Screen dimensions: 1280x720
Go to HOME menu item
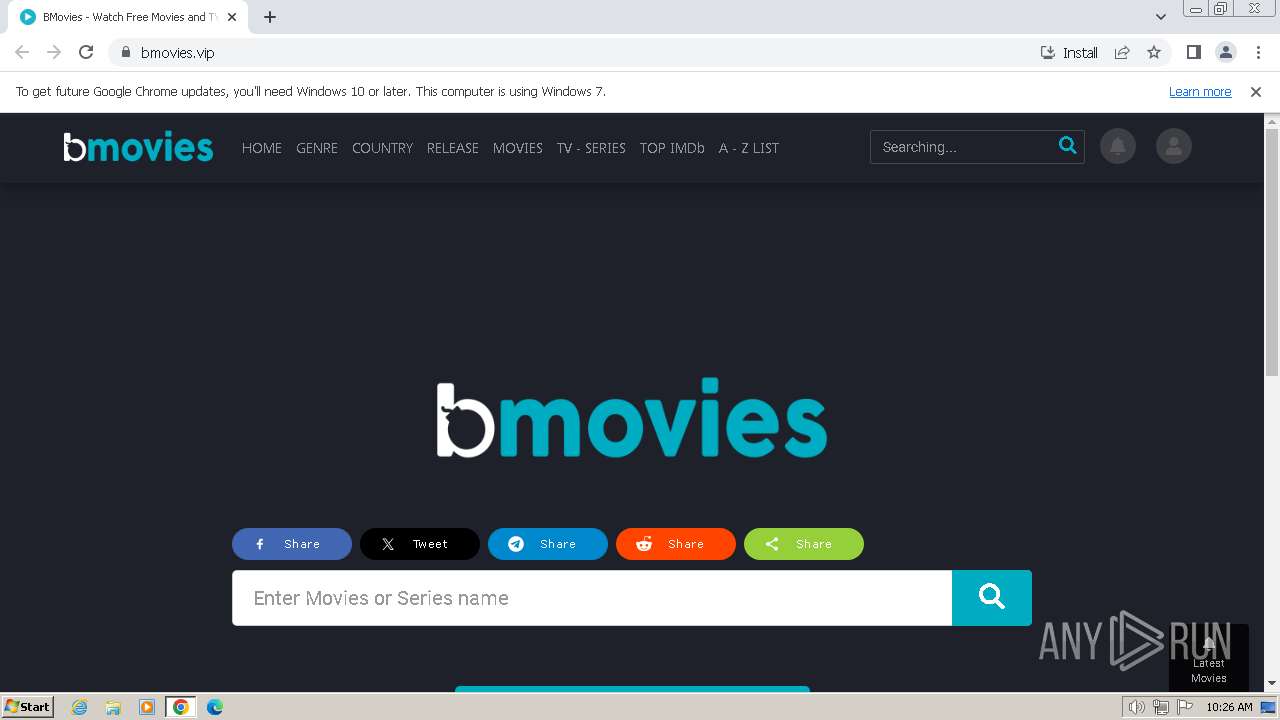[x=262, y=148]
